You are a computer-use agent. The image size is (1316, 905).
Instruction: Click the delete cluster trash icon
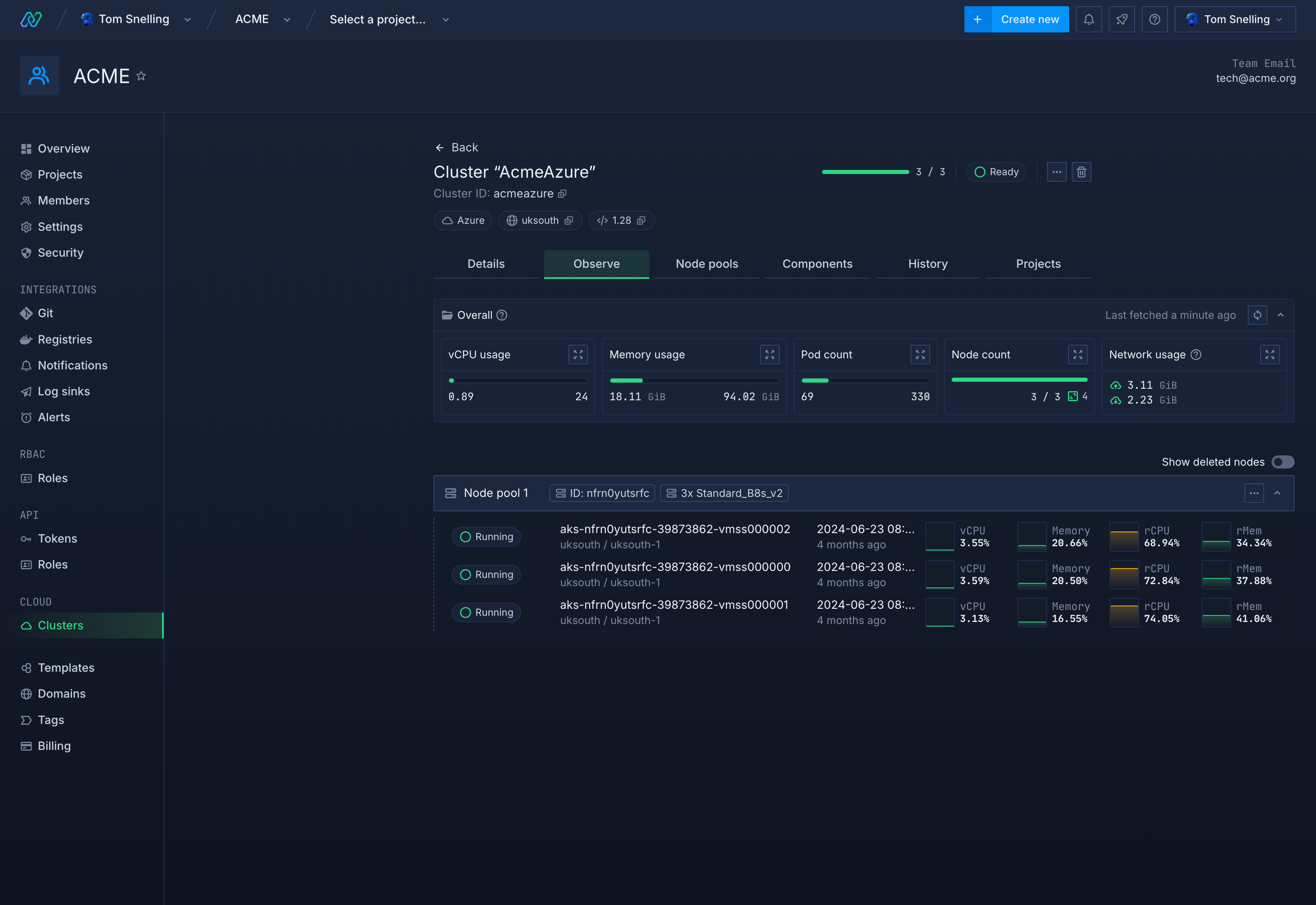[x=1081, y=172]
